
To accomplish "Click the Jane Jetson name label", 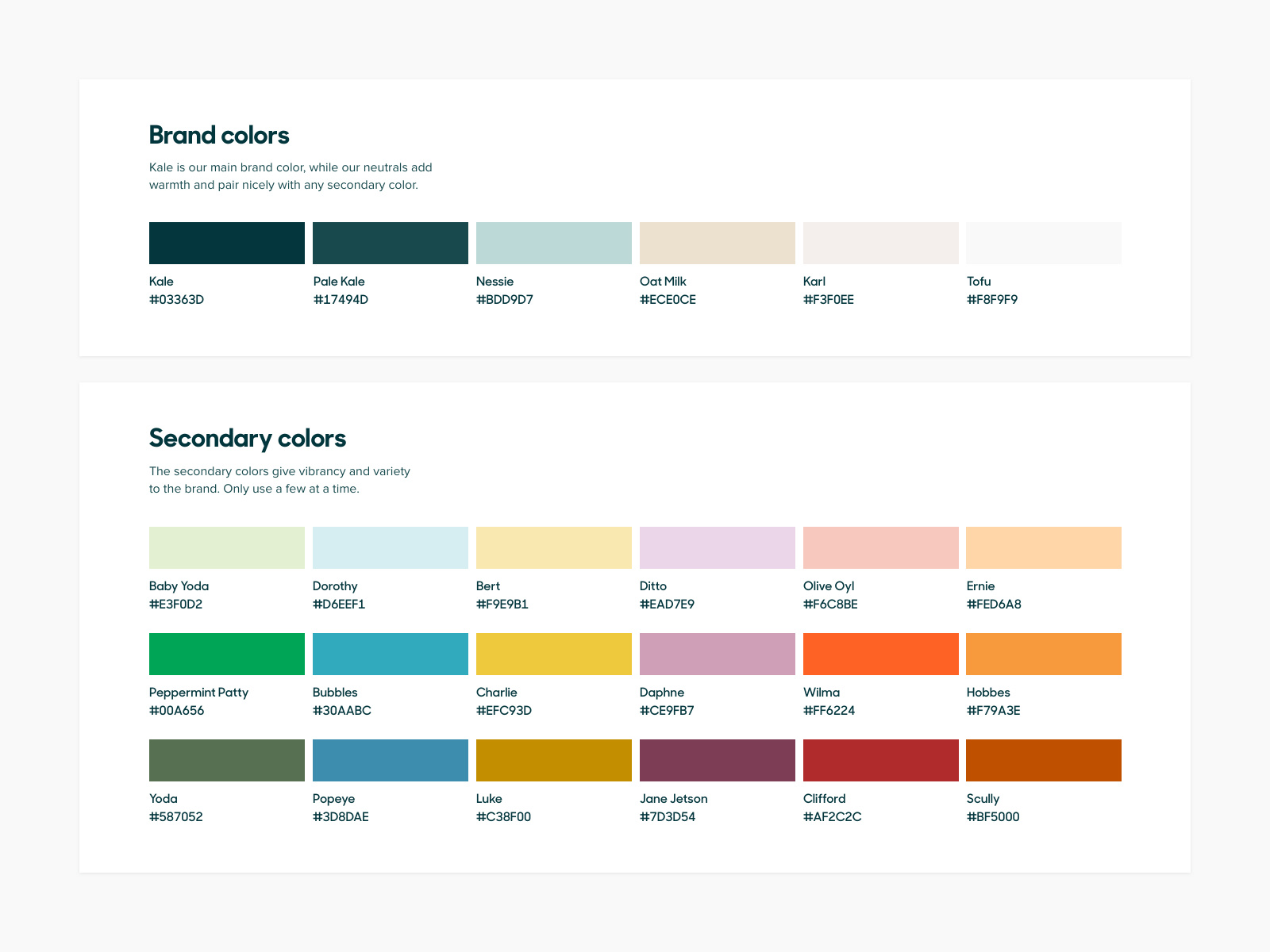I will pyautogui.click(x=673, y=799).
